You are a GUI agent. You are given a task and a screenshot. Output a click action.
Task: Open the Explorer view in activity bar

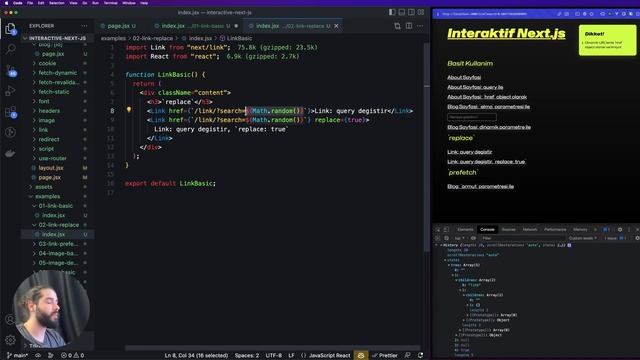tap(11, 29)
